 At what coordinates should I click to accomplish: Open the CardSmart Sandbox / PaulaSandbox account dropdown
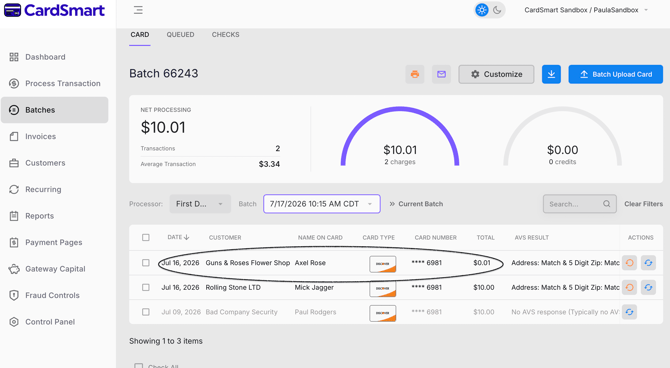[x=586, y=10]
